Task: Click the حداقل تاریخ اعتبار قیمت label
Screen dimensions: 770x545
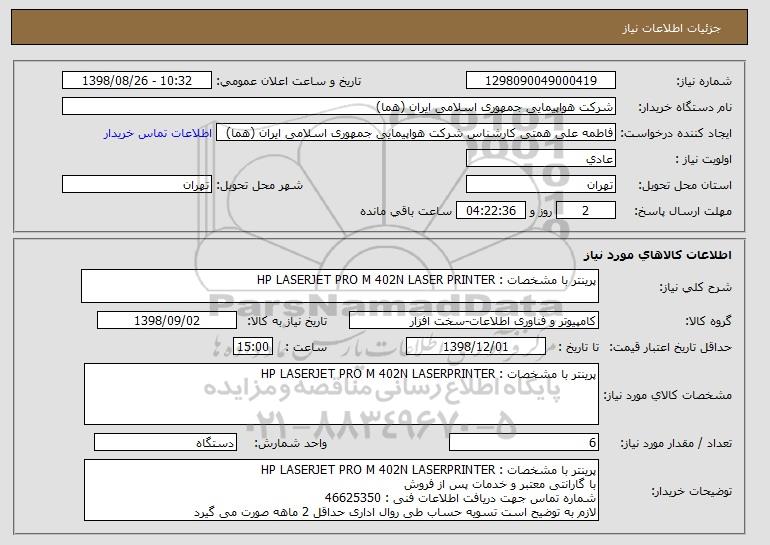Action: pyautogui.click(x=671, y=348)
